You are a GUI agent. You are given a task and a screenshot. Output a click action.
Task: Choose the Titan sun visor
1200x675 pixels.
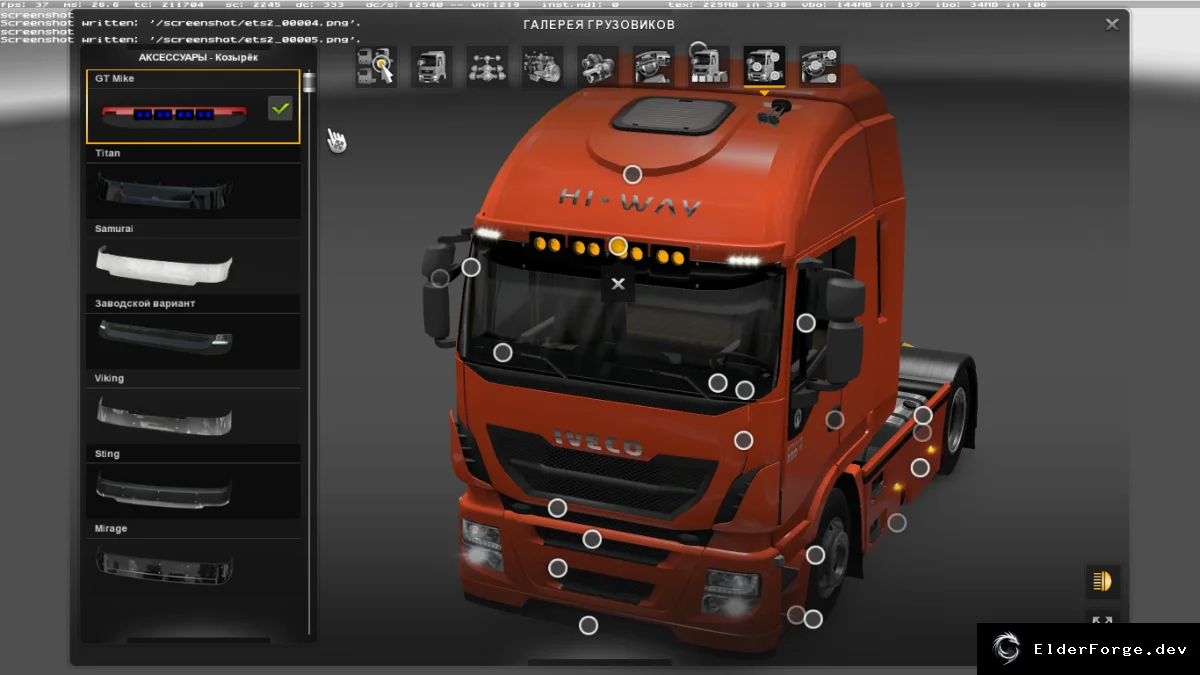tap(194, 183)
